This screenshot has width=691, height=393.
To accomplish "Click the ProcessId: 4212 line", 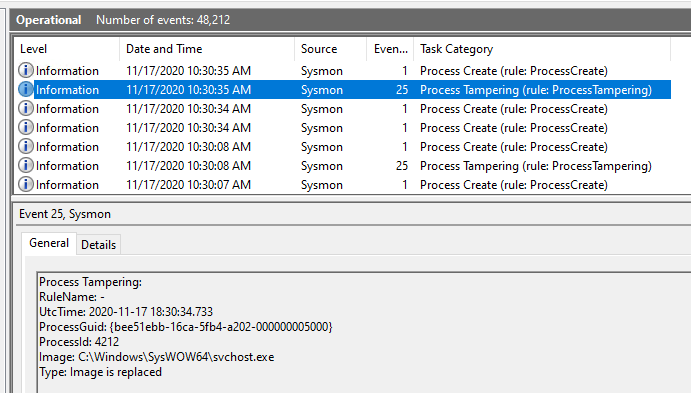I will point(79,342).
